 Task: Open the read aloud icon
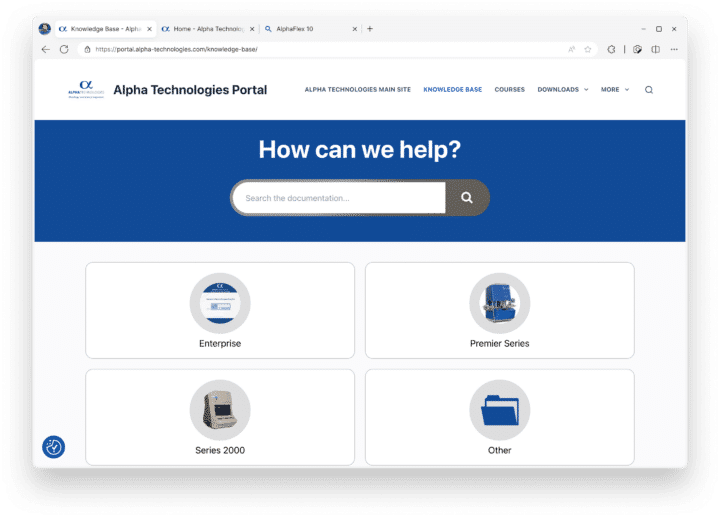(571, 49)
